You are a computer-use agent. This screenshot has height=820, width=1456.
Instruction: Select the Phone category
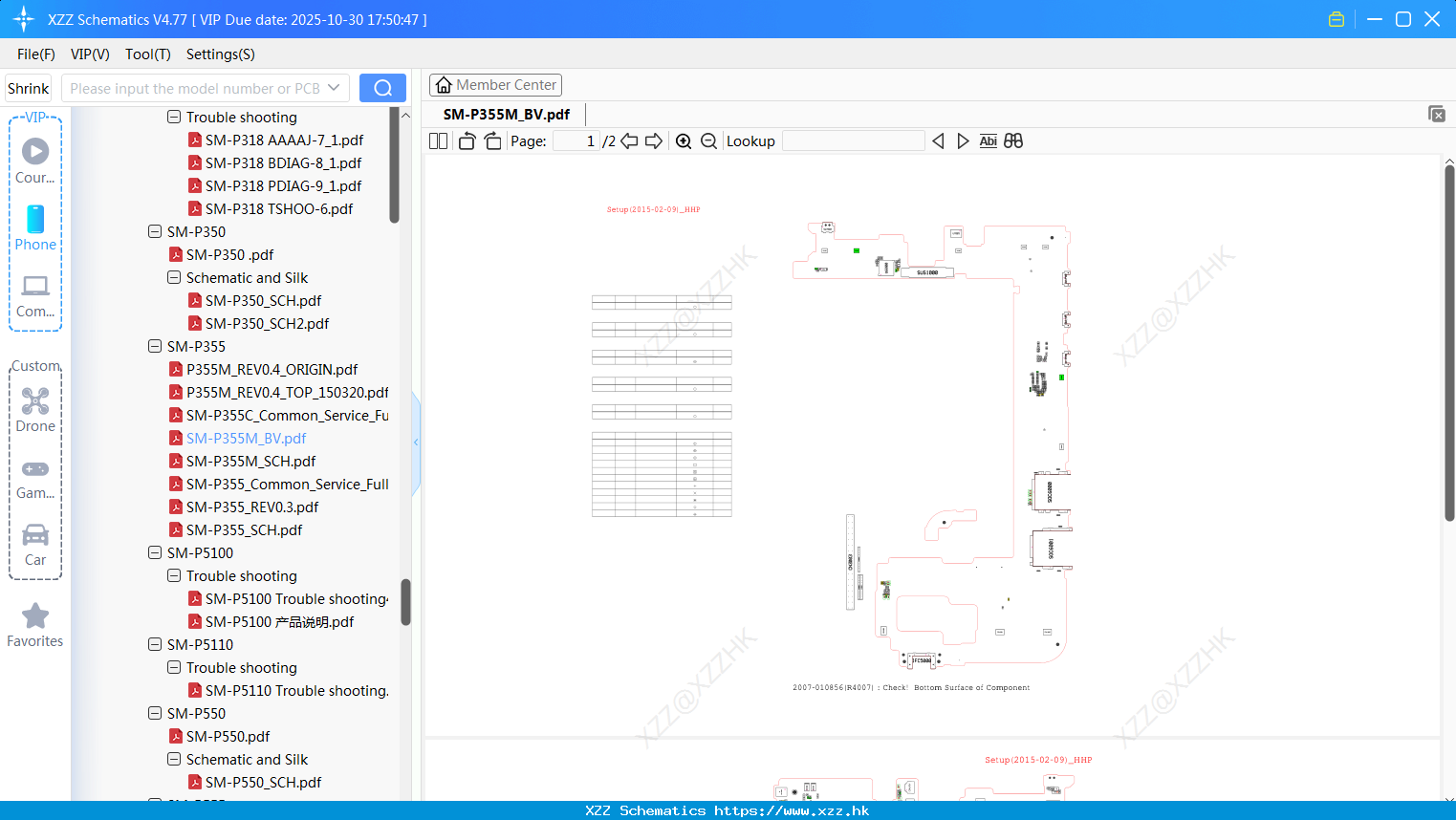pos(35,228)
